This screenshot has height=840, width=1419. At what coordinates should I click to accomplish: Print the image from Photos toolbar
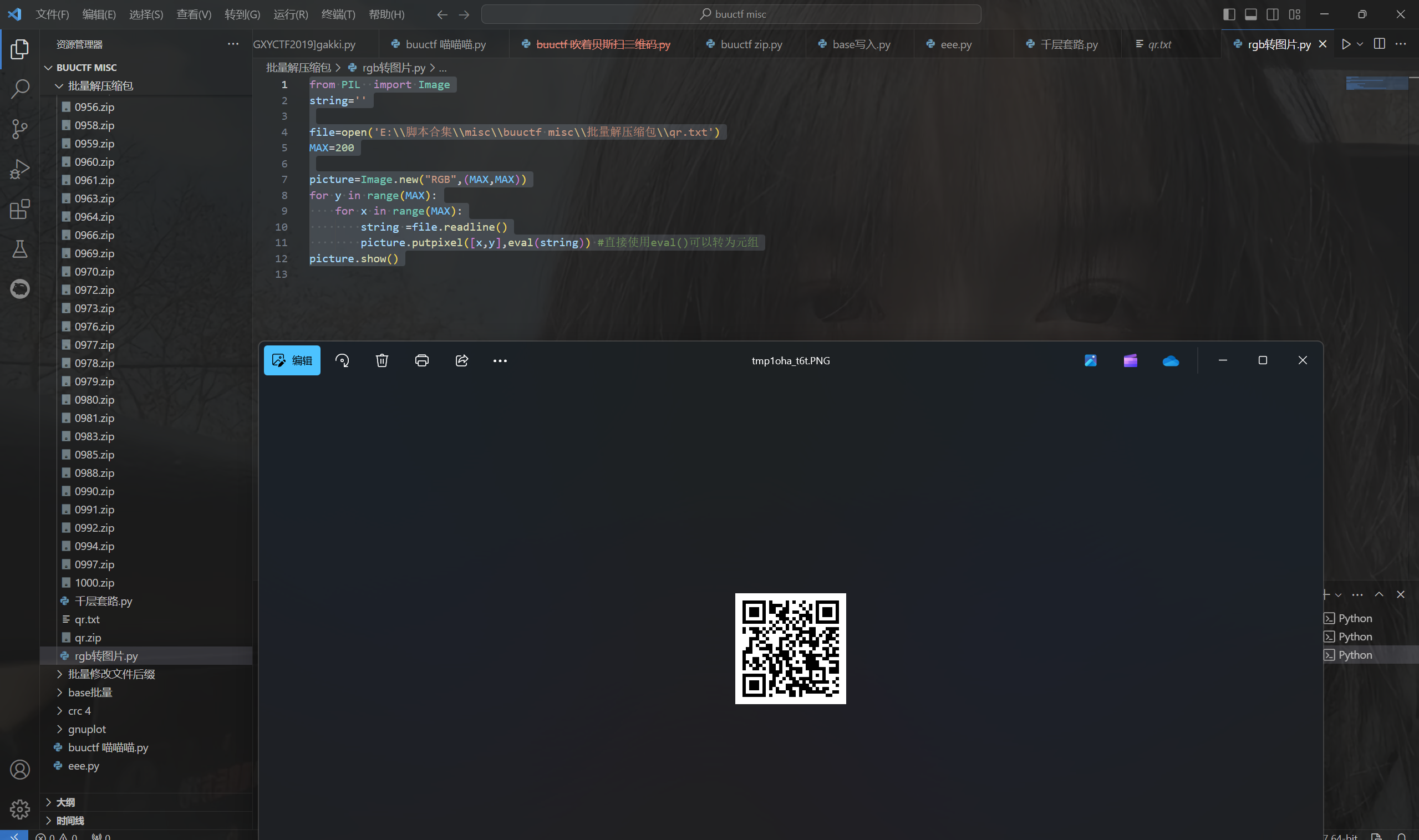[421, 360]
